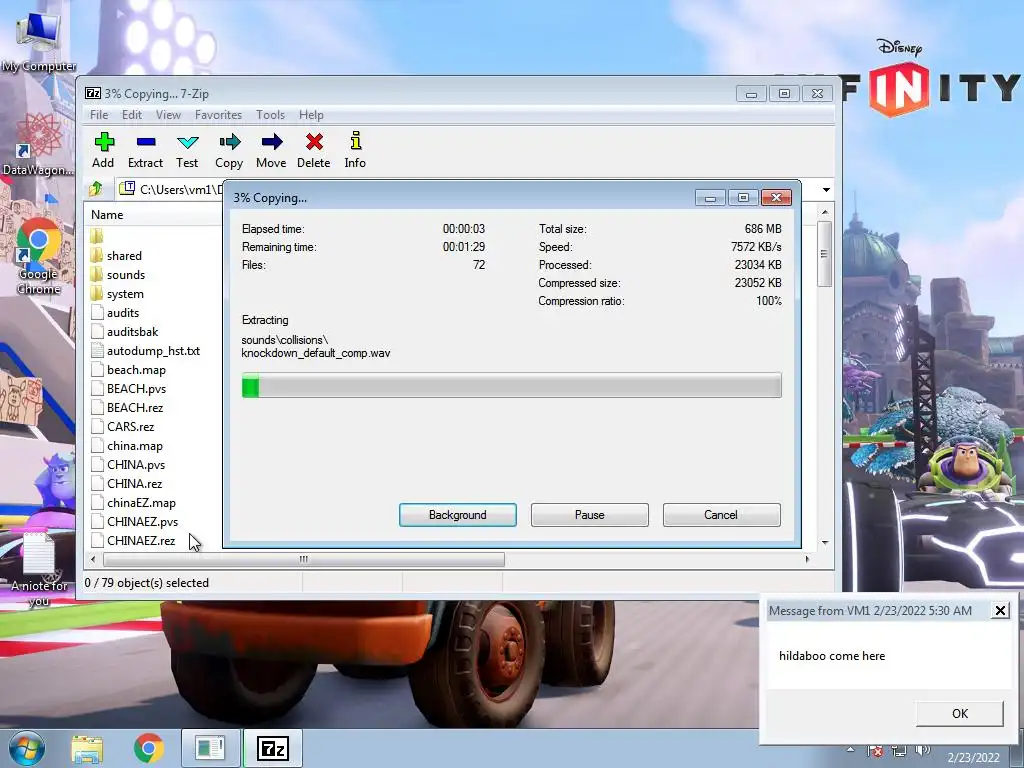Viewport: 1024px width, 768px height.
Task: Click the volume icon in system tray
Action: click(922, 751)
